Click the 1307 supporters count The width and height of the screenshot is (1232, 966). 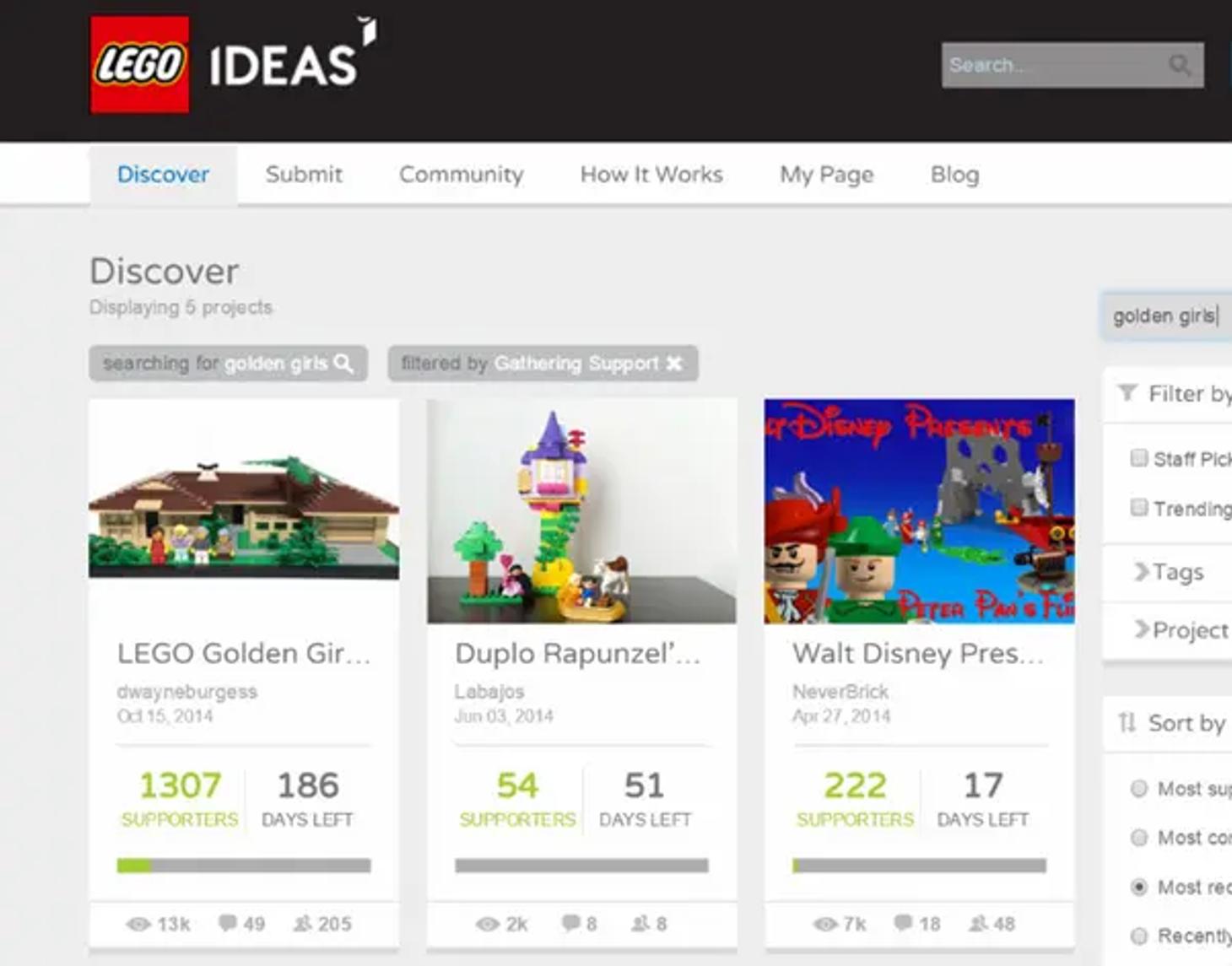click(181, 785)
